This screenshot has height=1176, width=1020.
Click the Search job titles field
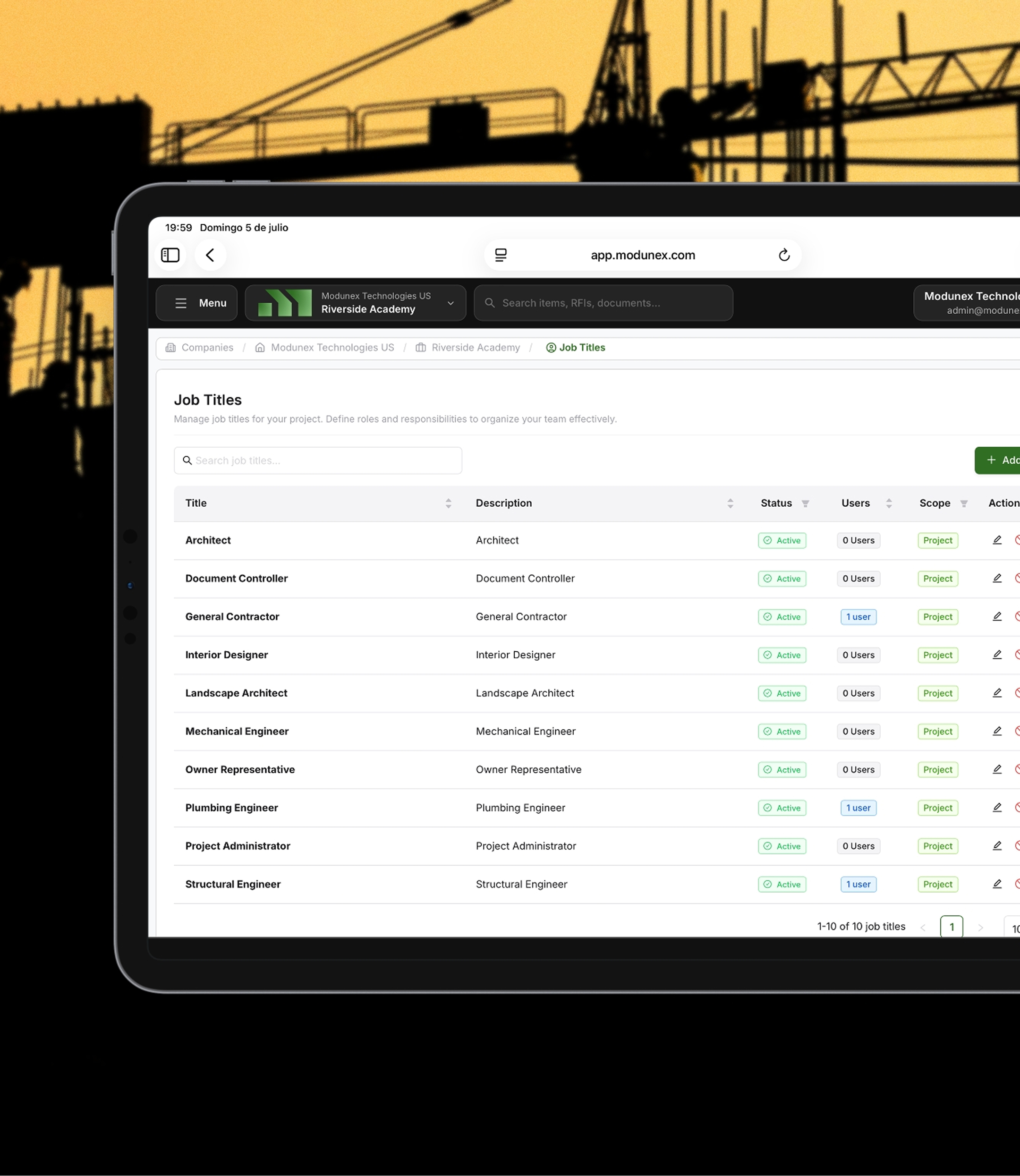(x=318, y=460)
